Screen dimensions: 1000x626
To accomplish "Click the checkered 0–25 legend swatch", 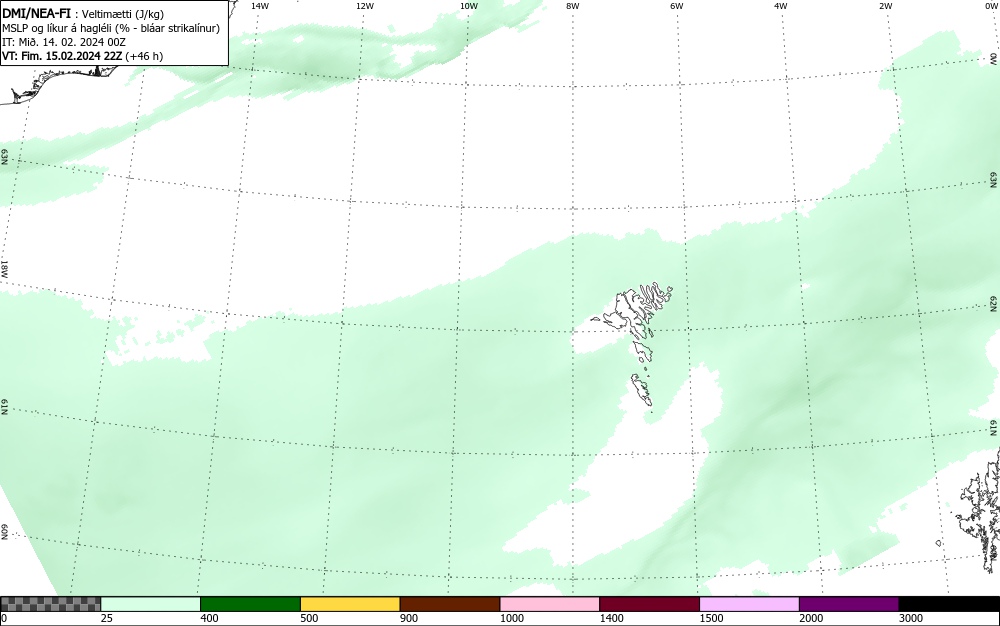I will click(50, 604).
